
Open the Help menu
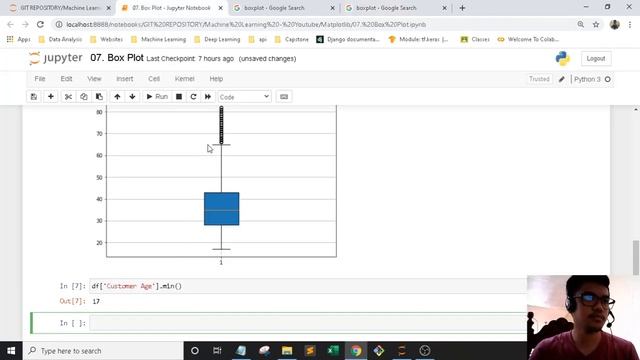point(216,79)
